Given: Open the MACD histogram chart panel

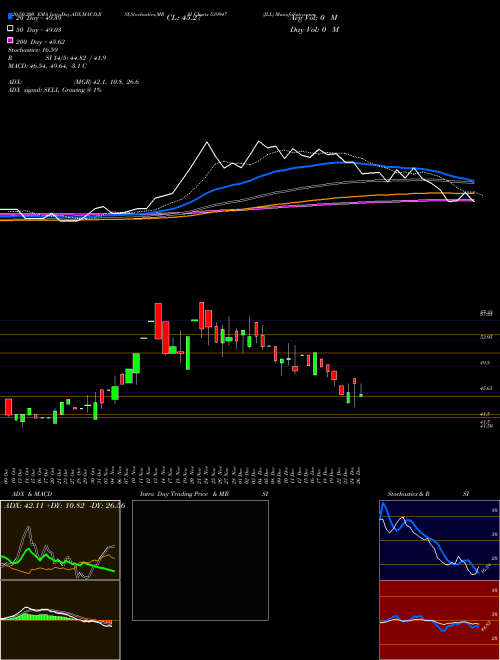Looking at the screenshot, I should (60, 620).
